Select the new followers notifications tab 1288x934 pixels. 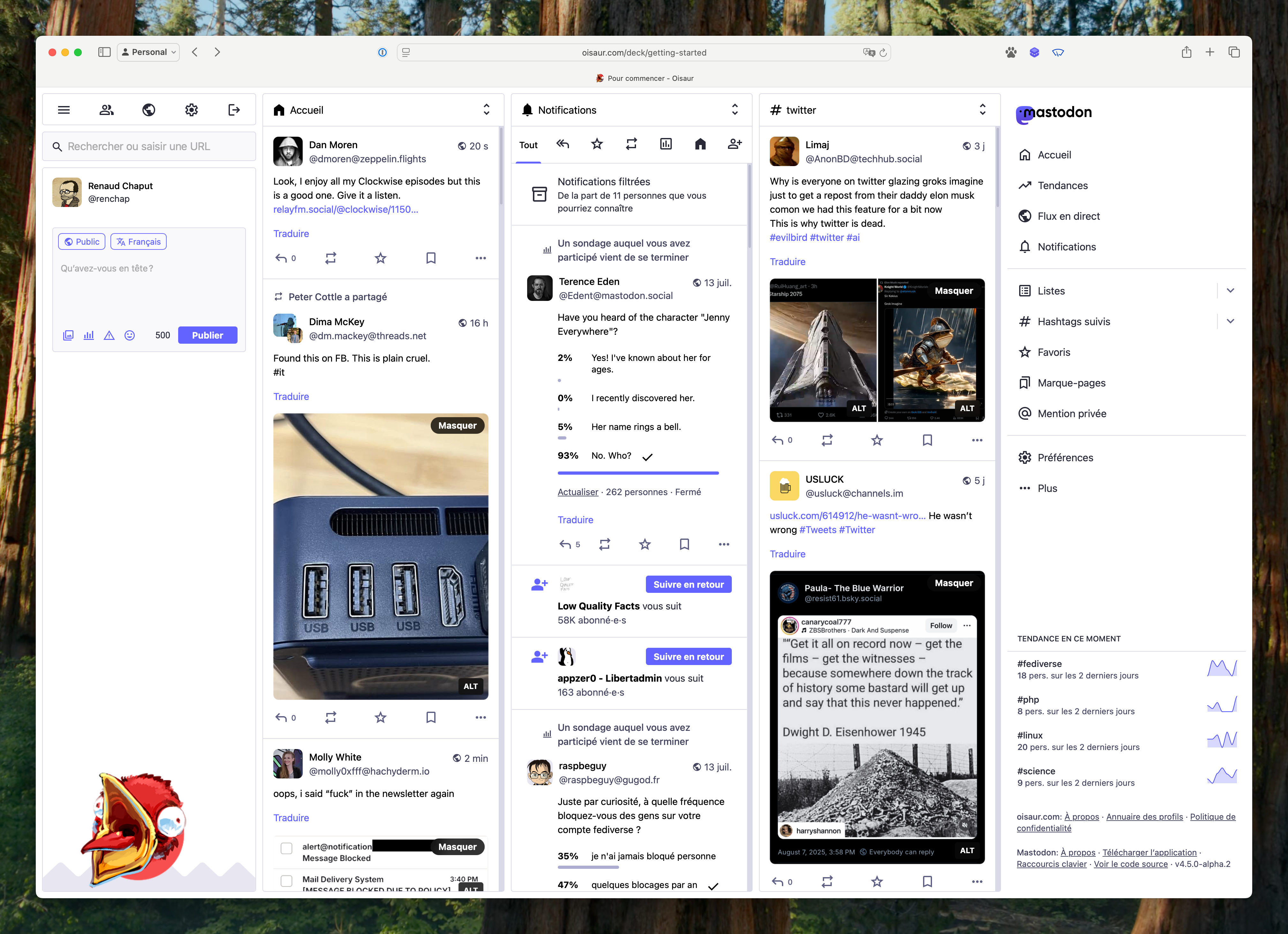coord(735,144)
